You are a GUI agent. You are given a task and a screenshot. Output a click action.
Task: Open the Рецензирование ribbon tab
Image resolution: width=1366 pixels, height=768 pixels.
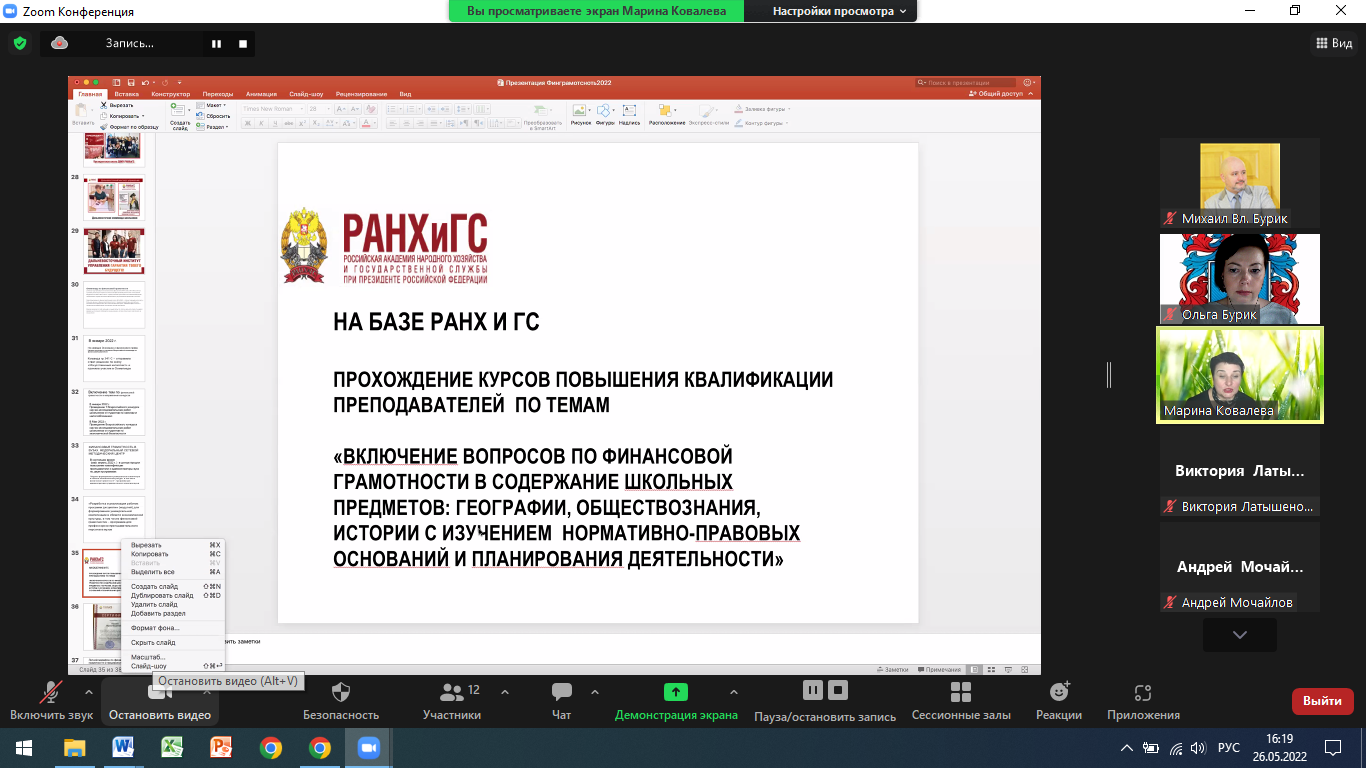(x=361, y=94)
